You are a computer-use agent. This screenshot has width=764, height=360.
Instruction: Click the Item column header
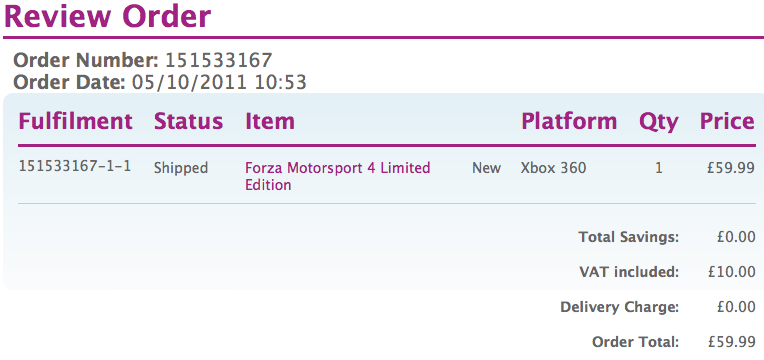[x=270, y=121]
